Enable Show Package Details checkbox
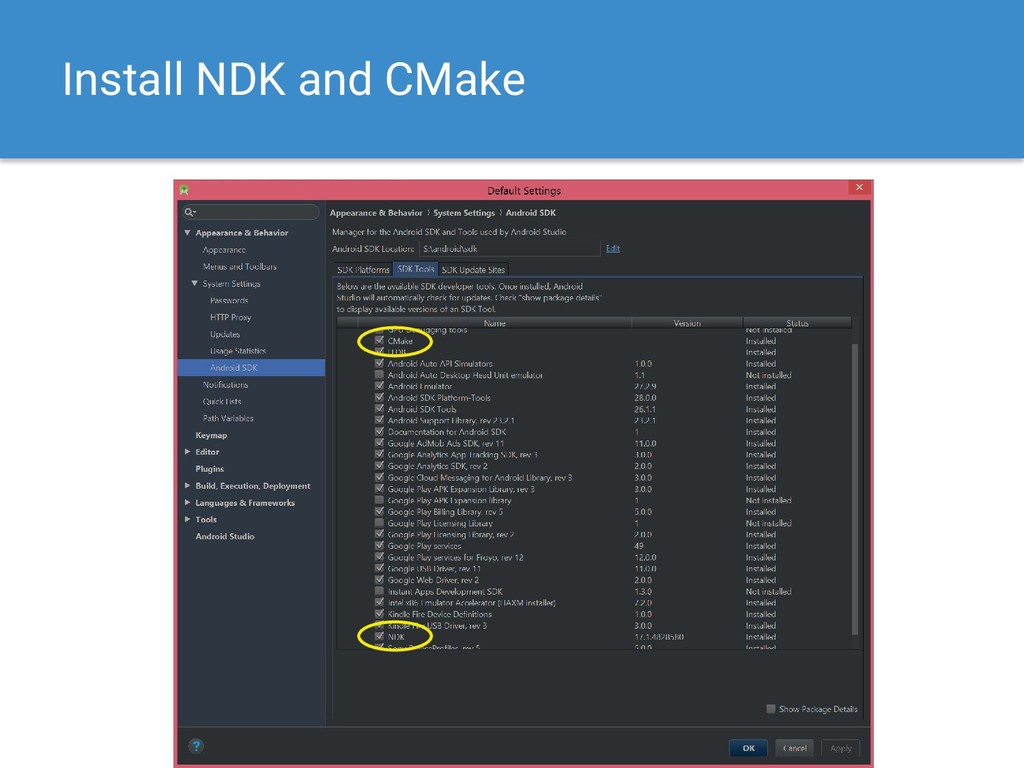The image size is (1024, 768). coord(771,709)
